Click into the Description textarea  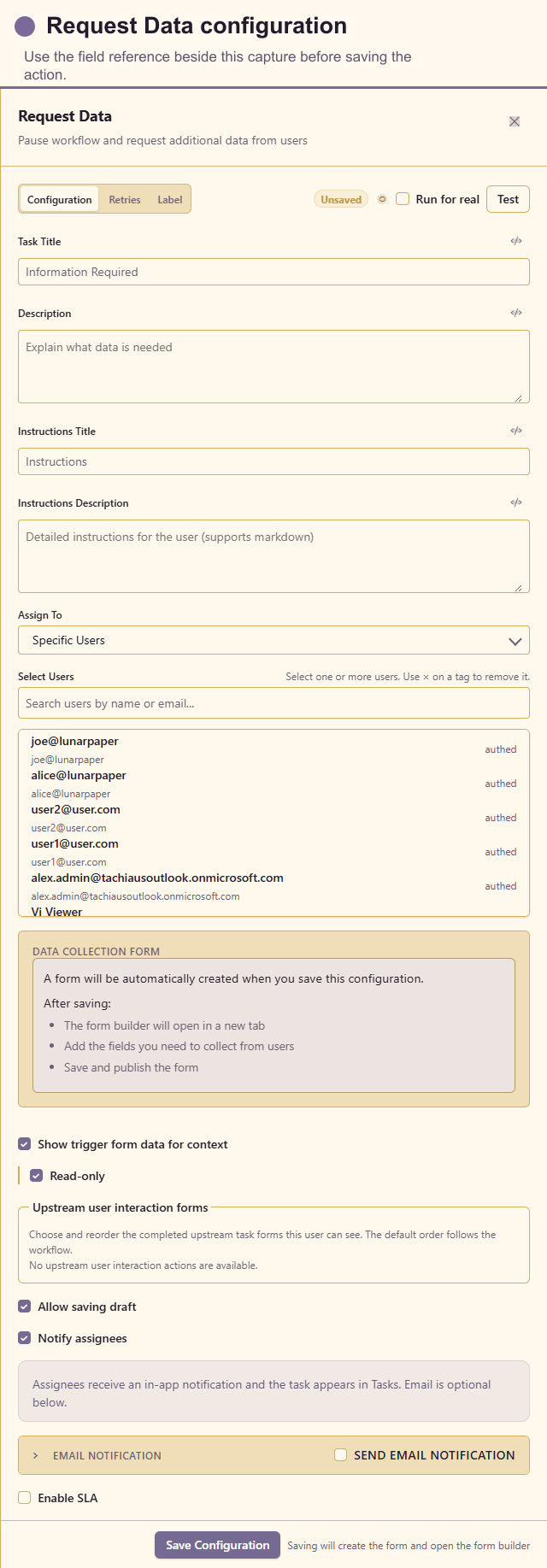click(273, 367)
